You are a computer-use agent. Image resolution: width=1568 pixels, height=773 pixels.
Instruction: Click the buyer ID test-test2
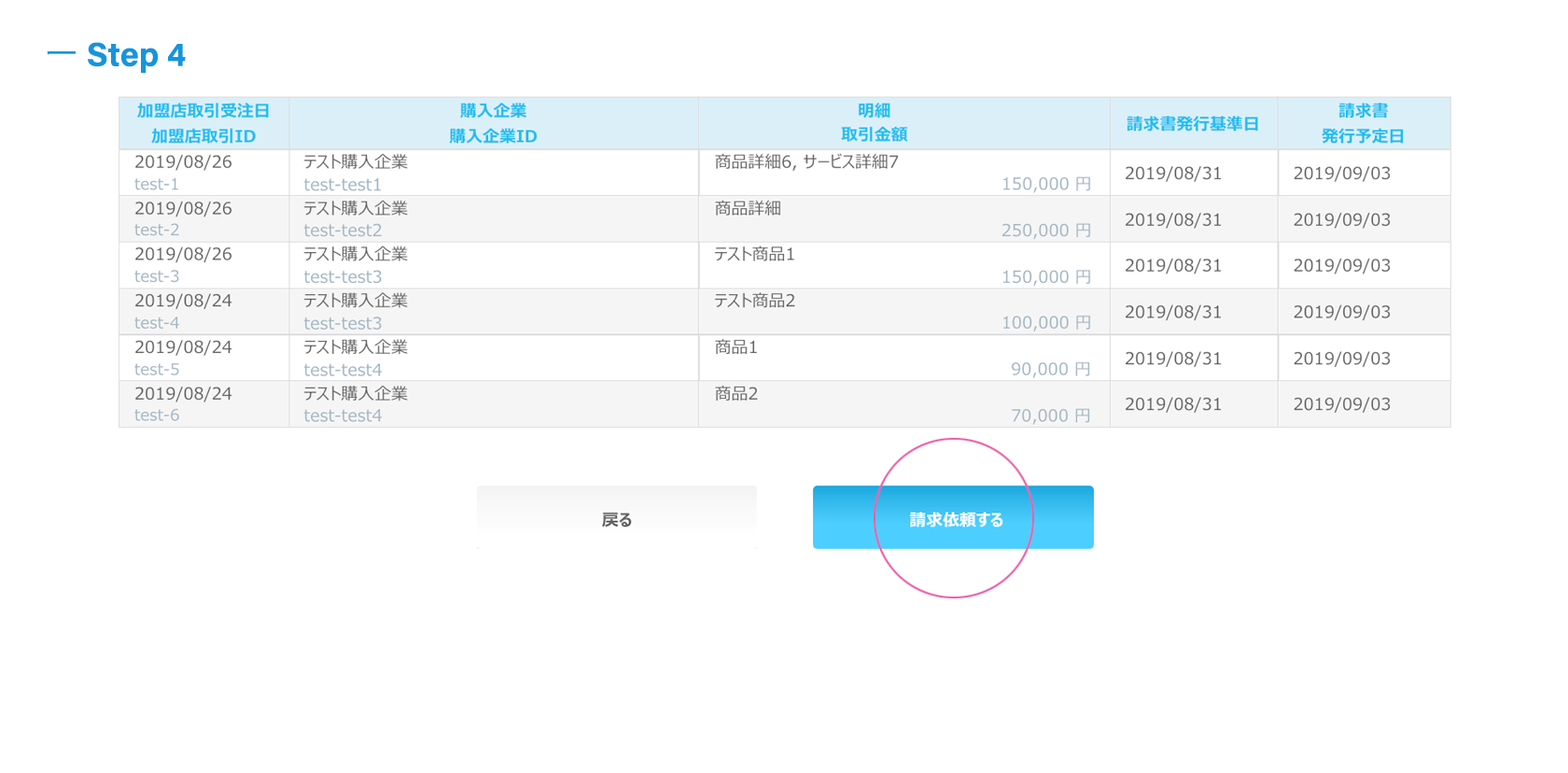click(x=343, y=231)
